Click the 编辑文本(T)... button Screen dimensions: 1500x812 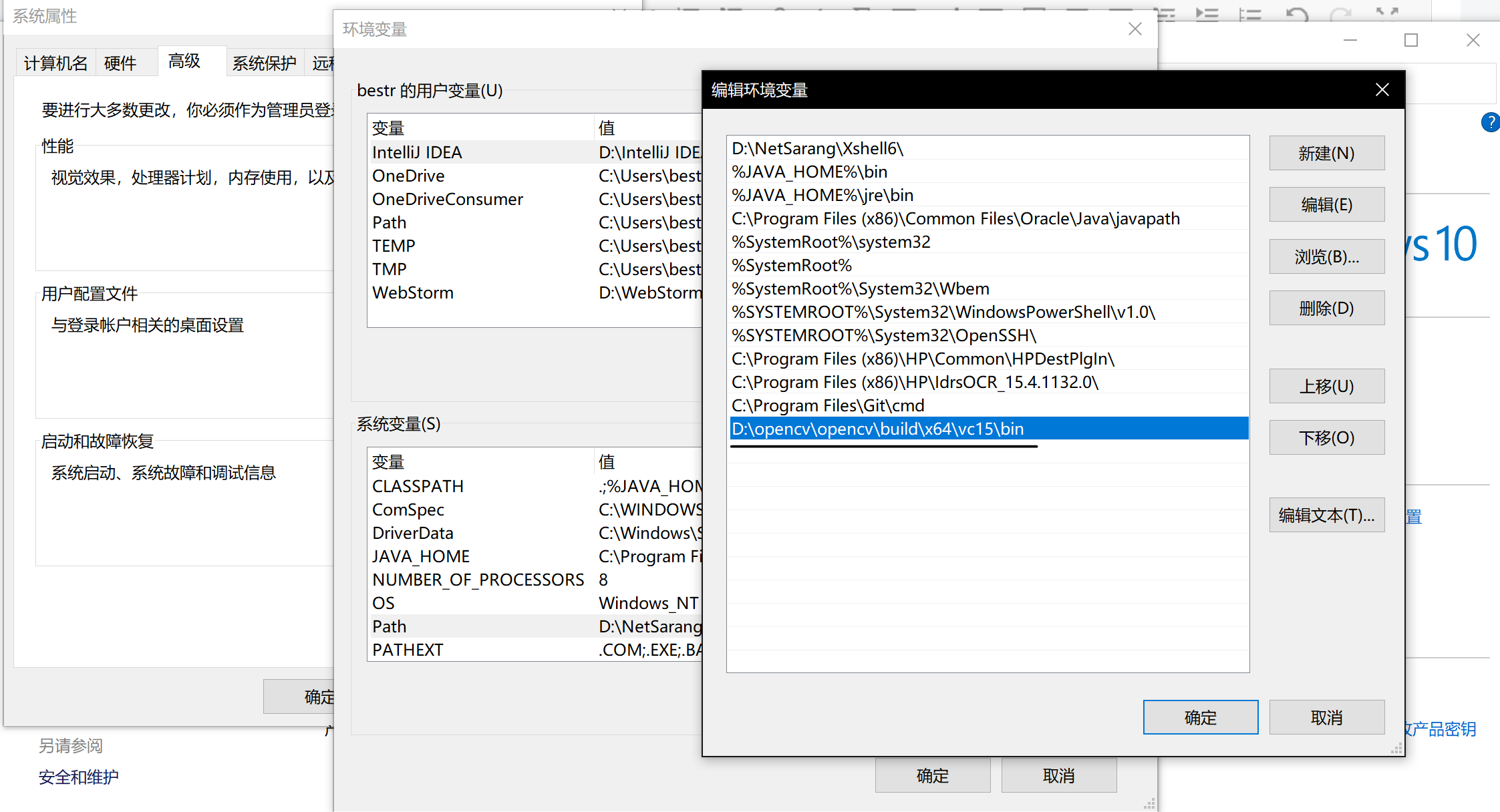[x=1326, y=515]
